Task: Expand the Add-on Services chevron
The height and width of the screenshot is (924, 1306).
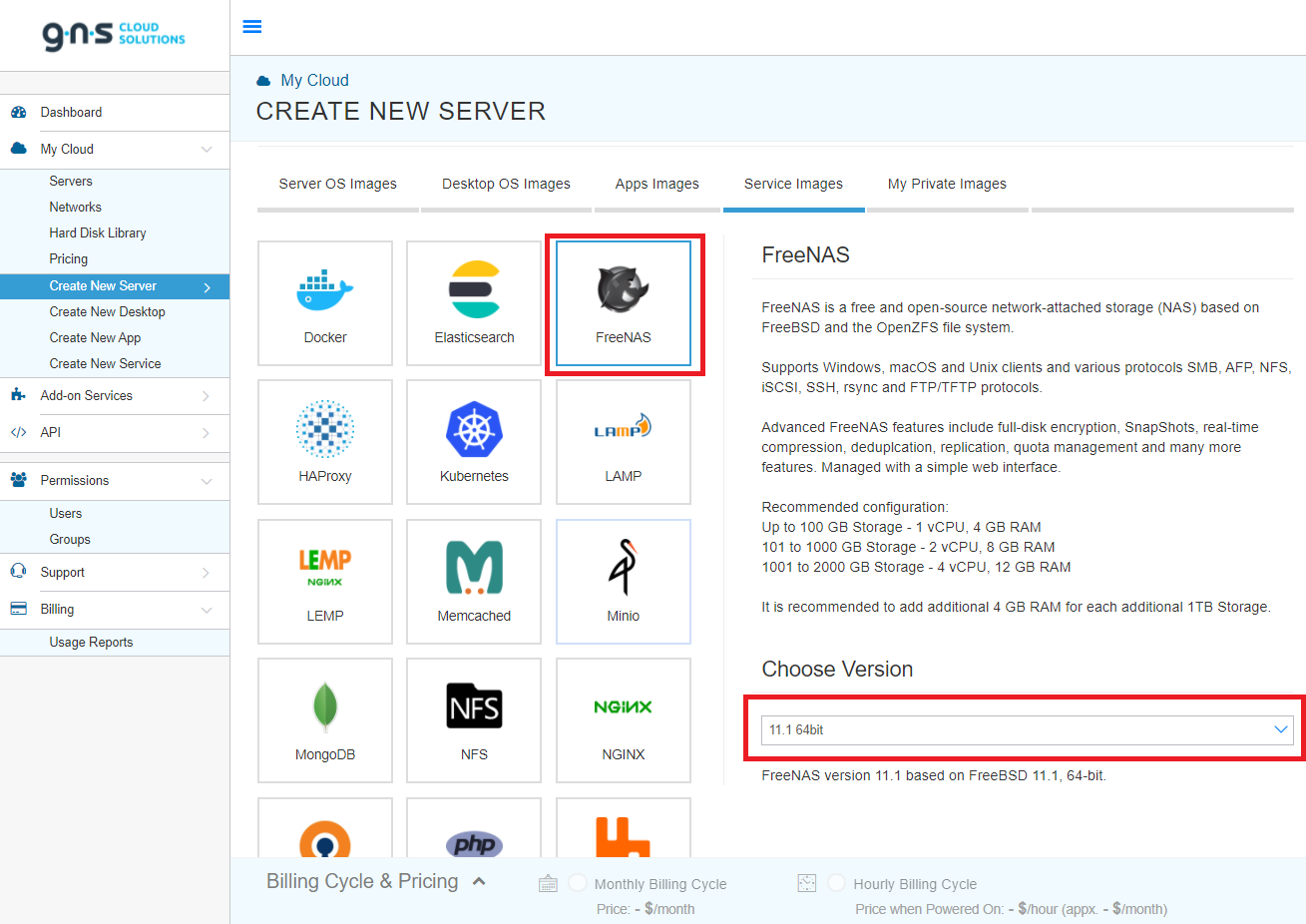Action: [207, 396]
